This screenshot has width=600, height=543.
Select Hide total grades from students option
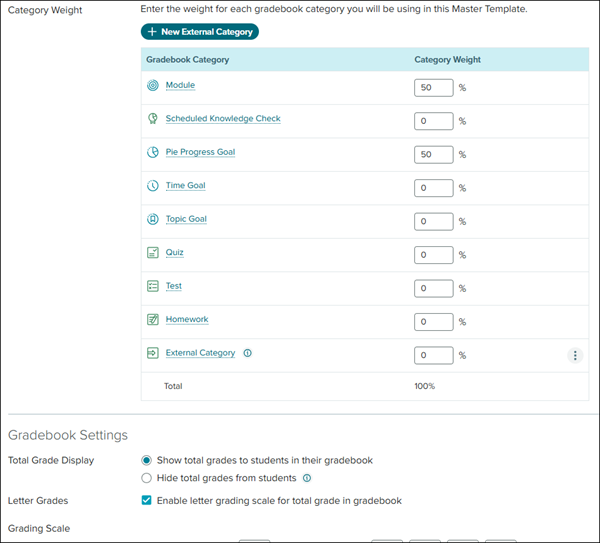click(147, 479)
